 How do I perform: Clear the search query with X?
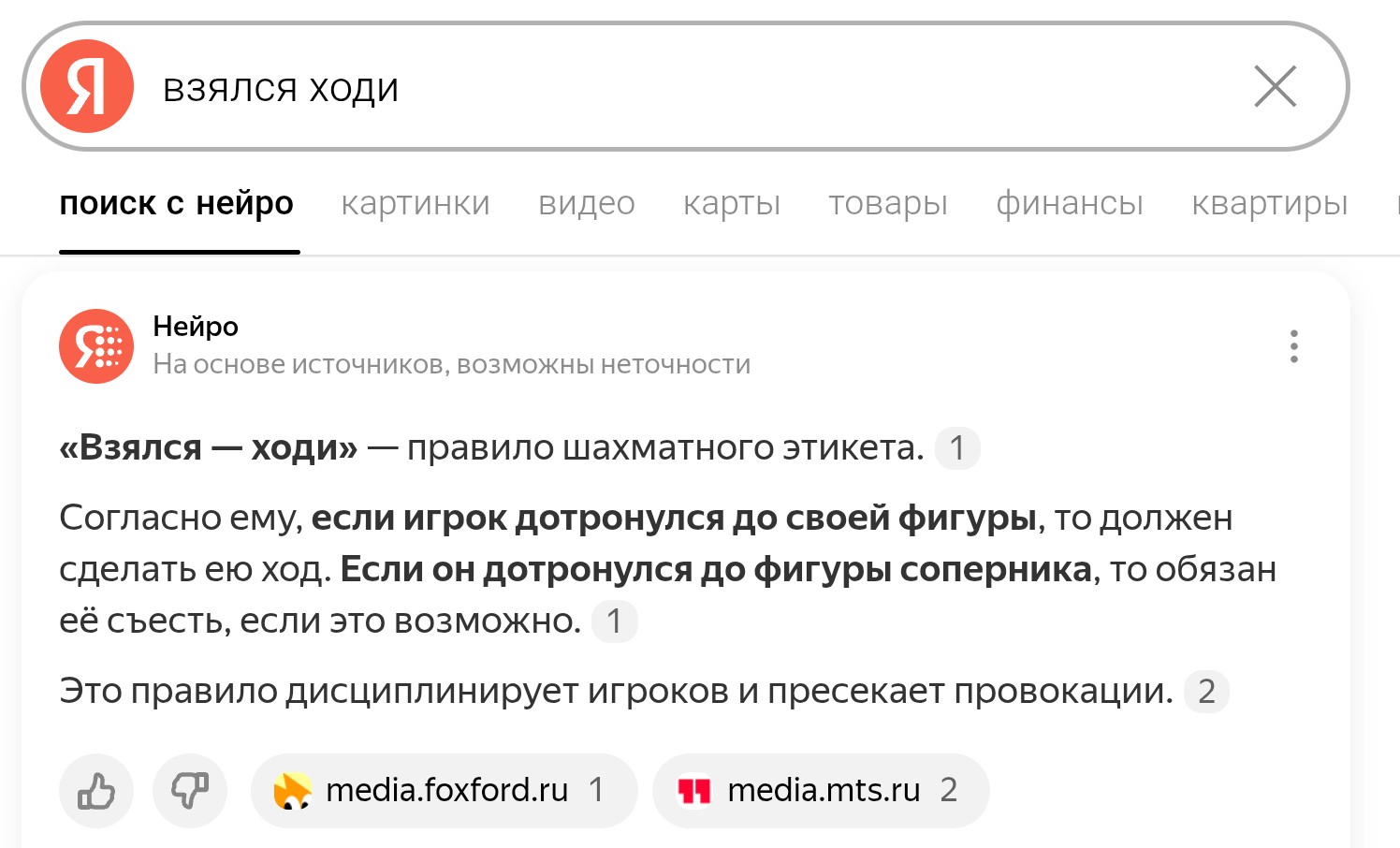click(x=1275, y=87)
